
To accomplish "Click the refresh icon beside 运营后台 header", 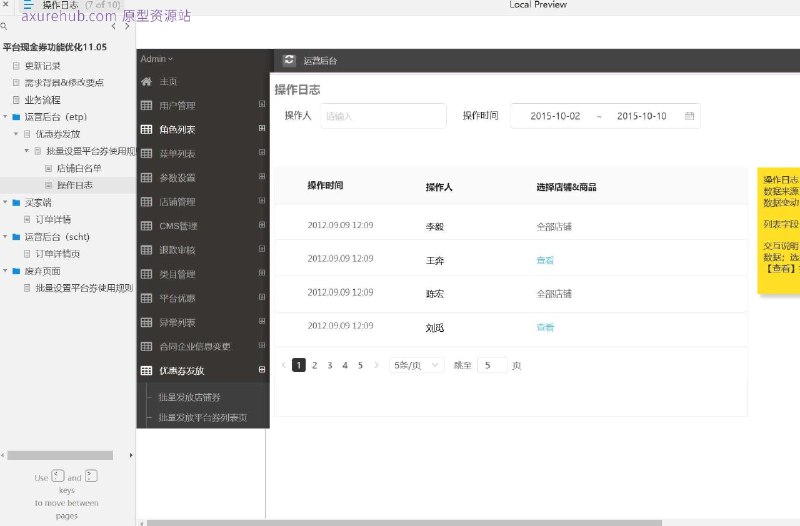I will pos(289,60).
